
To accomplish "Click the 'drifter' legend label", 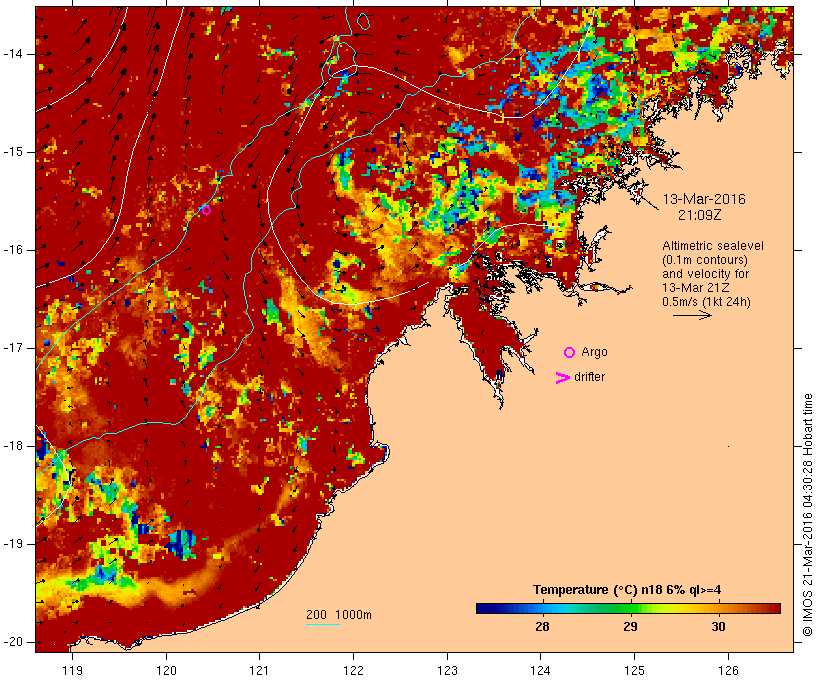I will point(589,377).
